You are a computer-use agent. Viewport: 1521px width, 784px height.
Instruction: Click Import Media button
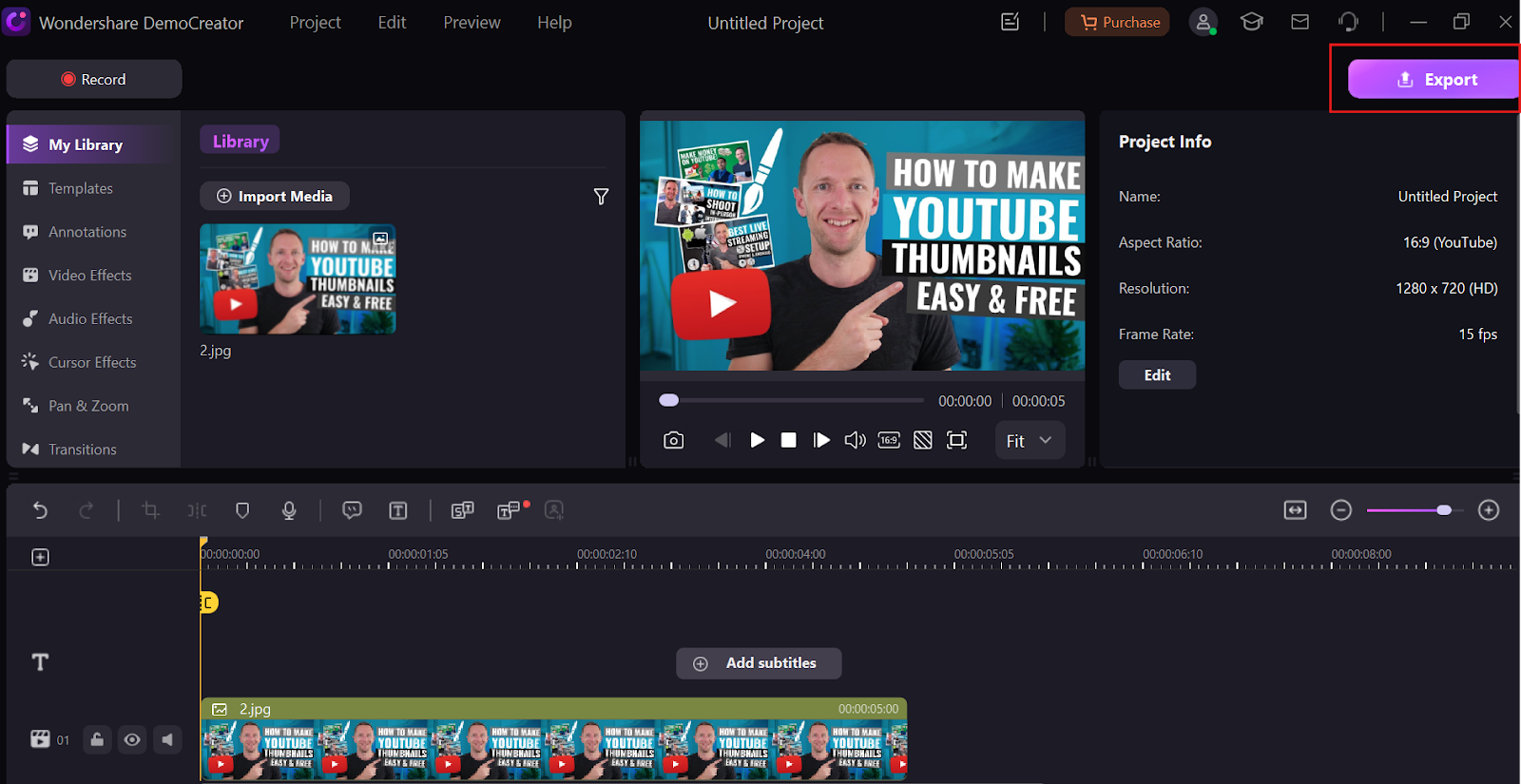(275, 196)
